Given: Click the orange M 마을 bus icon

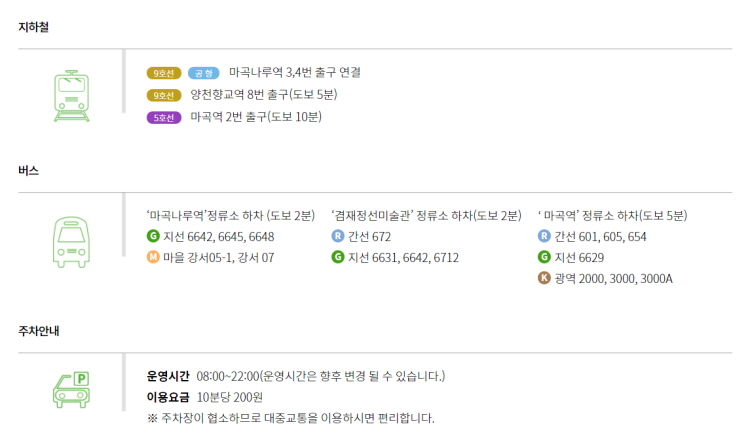Looking at the screenshot, I should (153, 257).
